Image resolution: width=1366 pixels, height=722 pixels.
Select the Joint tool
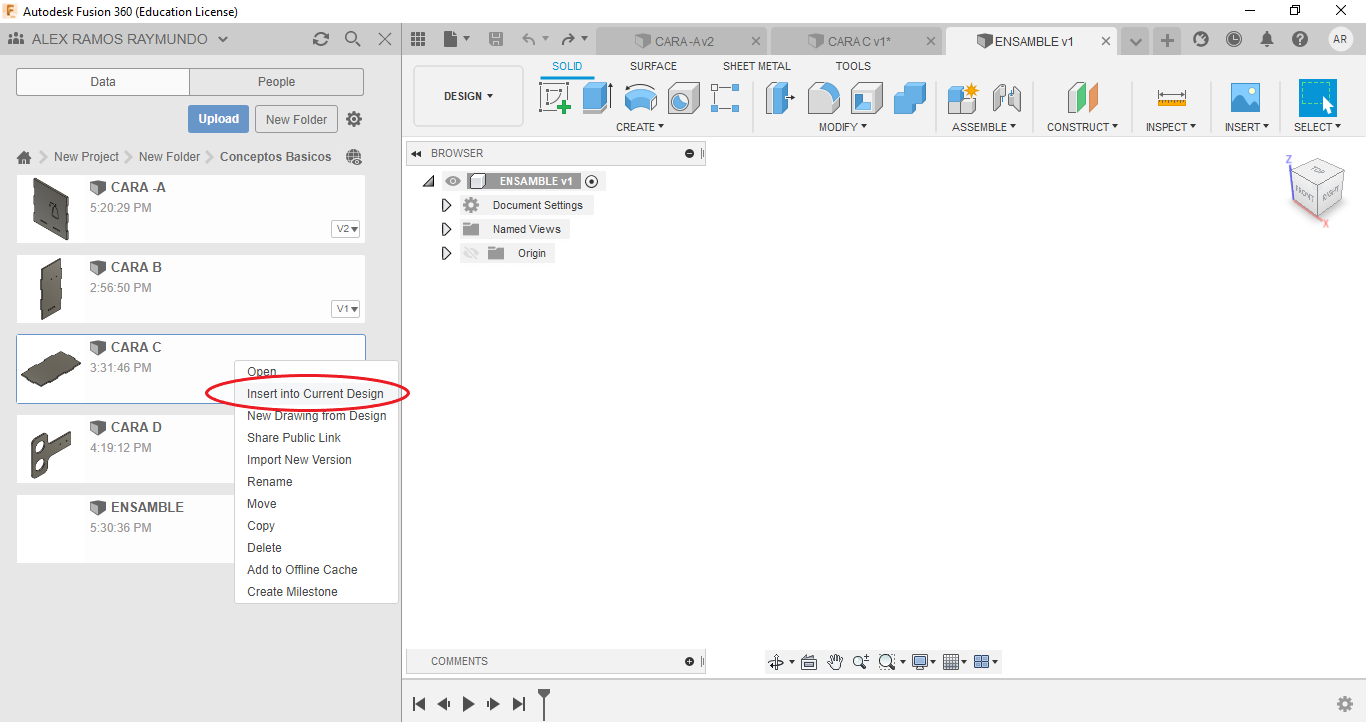pos(1006,98)
